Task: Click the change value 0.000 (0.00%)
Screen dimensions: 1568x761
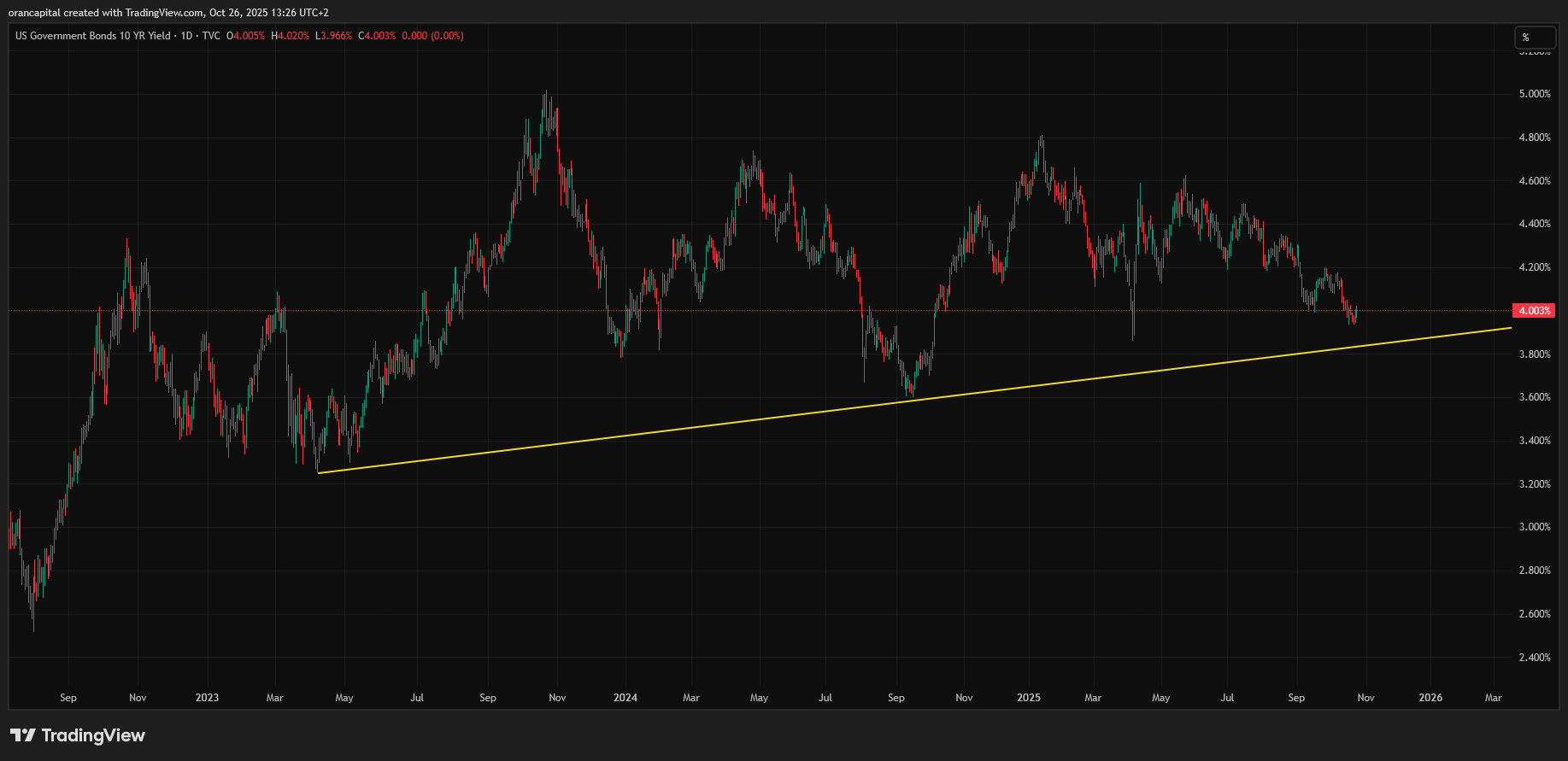Action: [433, 36]
